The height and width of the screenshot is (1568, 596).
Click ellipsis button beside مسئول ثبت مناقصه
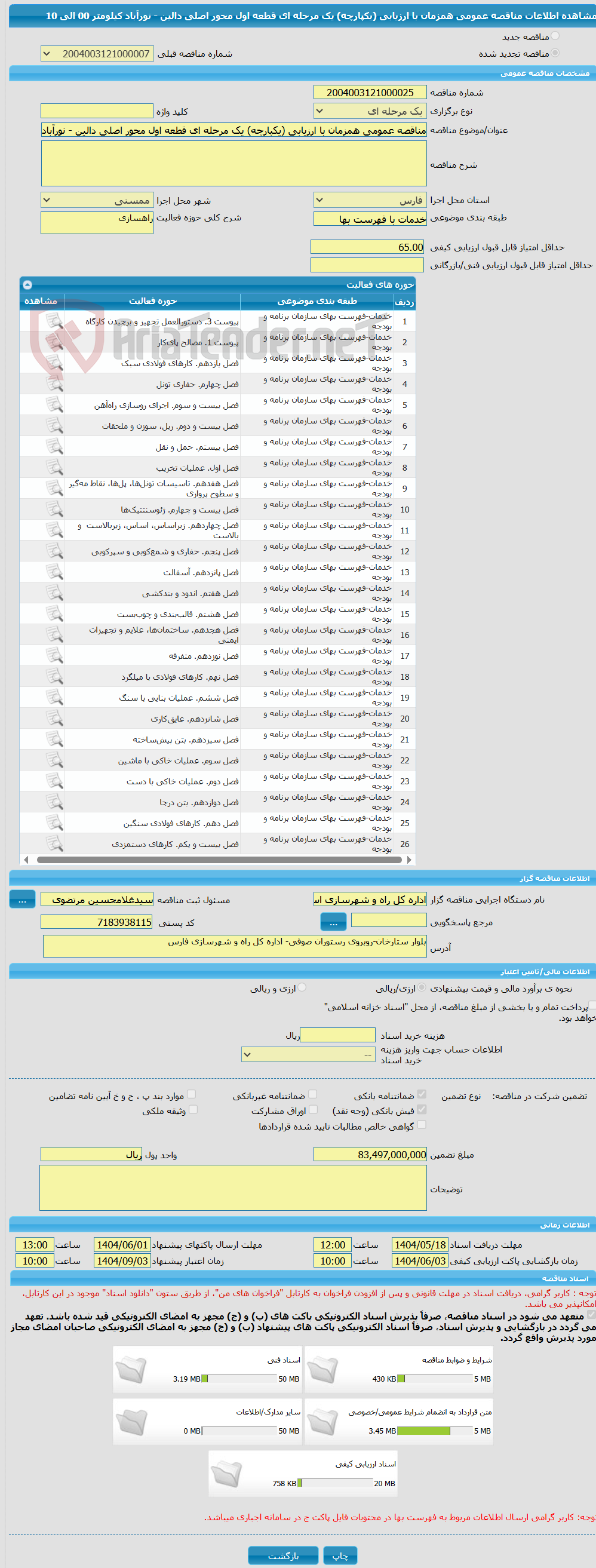[22, 899]
